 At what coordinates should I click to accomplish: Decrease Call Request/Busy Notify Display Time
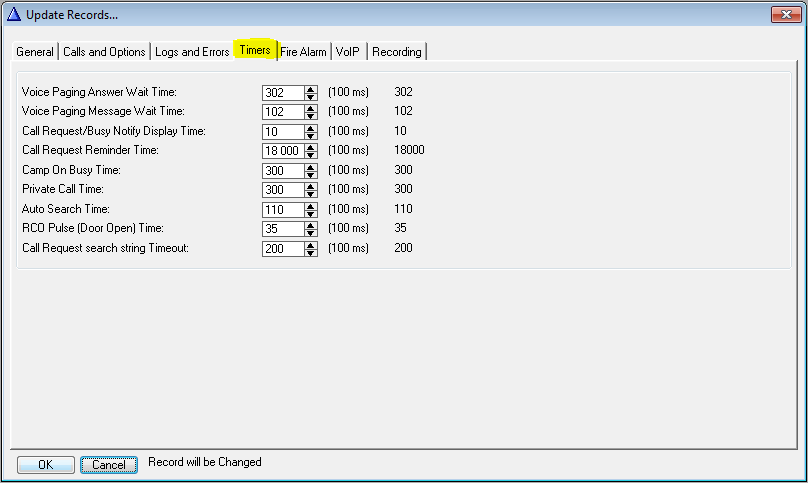(x=311, y=136)
